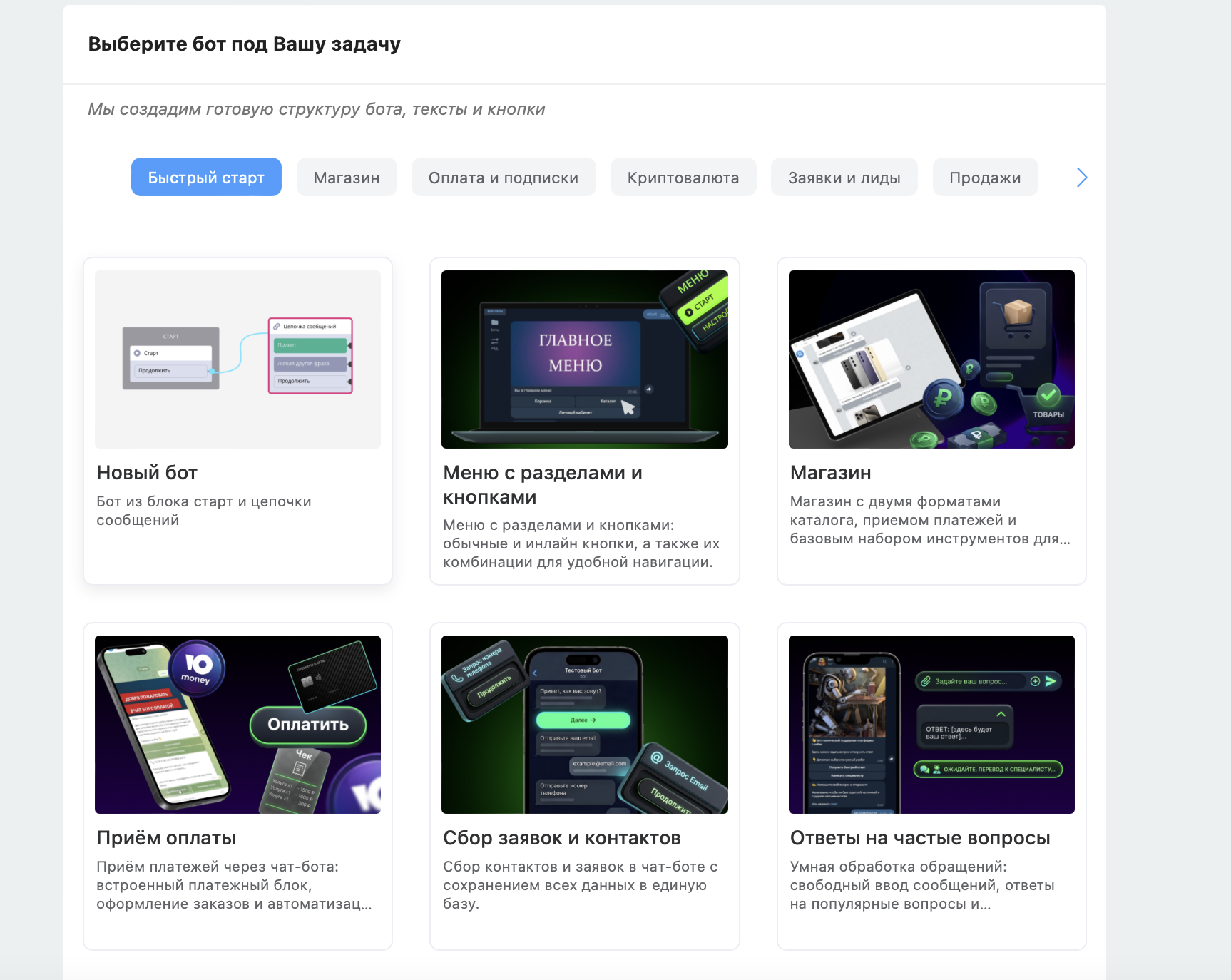Select the Приём оплаты card title
This screenshot has width=1231, height=980.
166,838
